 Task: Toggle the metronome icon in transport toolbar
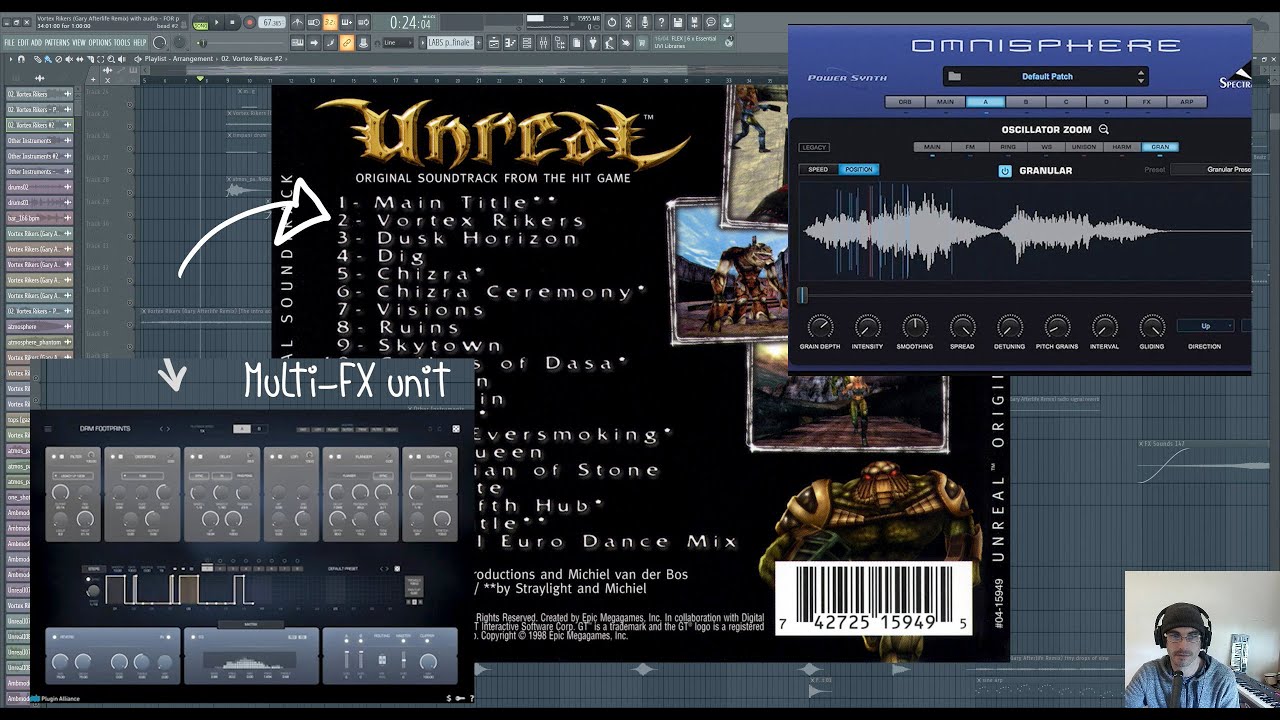pos(297,22)
